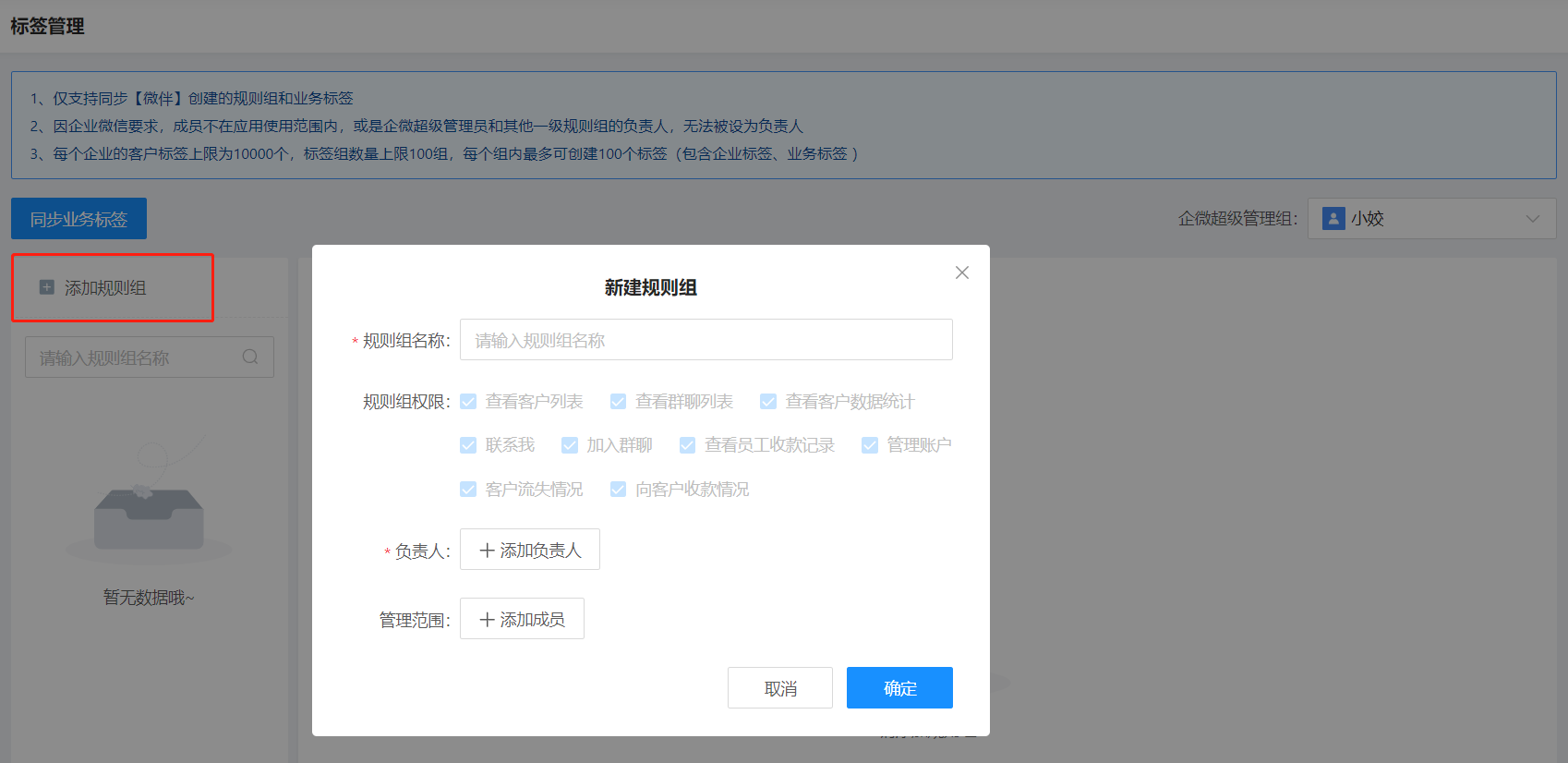Click the 确定 button

point(899,688)
